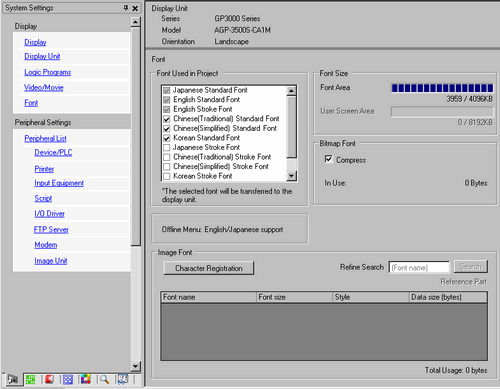
Task: Click the 'Total Usage: 0 bytes' text
Action: click(456, 370)
